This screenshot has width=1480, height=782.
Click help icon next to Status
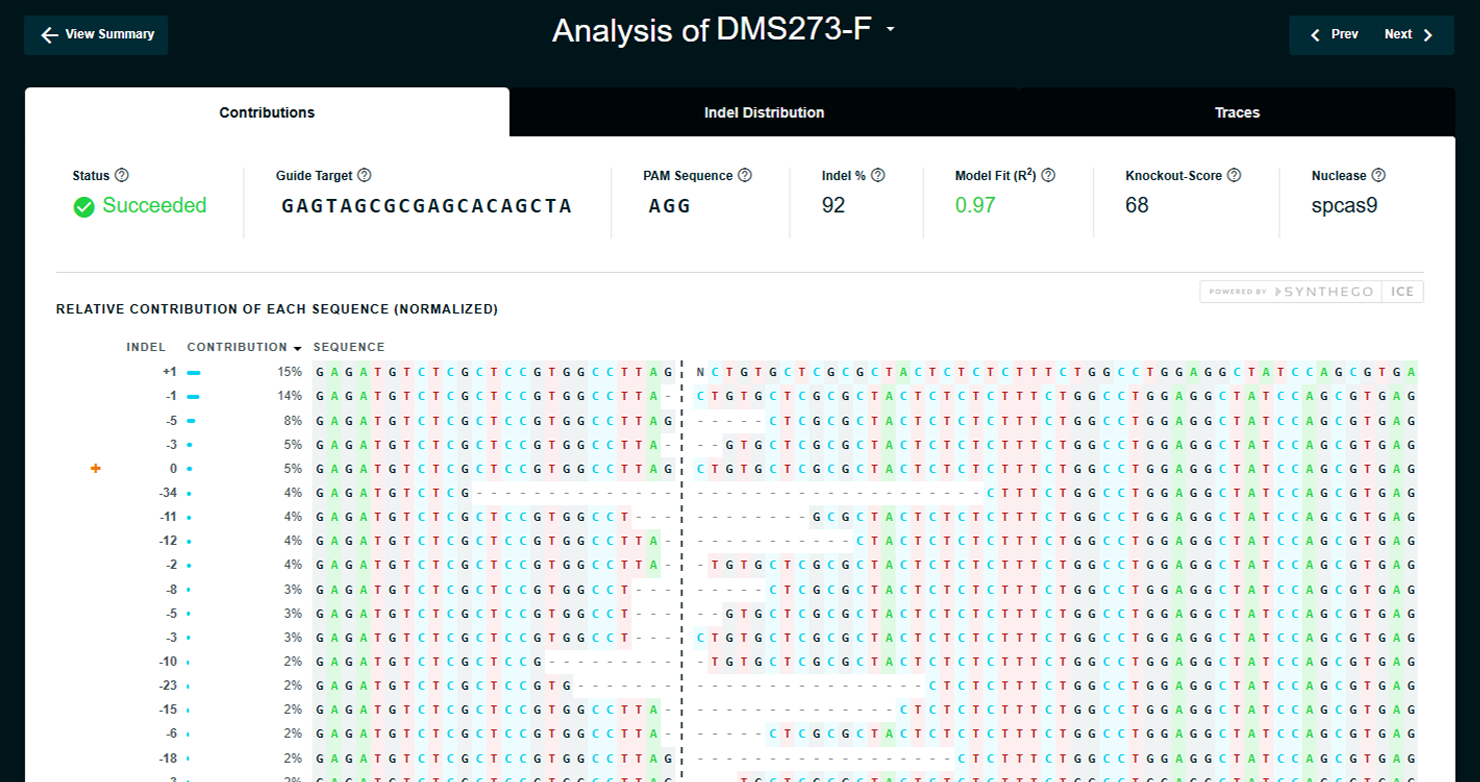click(122, 175)
